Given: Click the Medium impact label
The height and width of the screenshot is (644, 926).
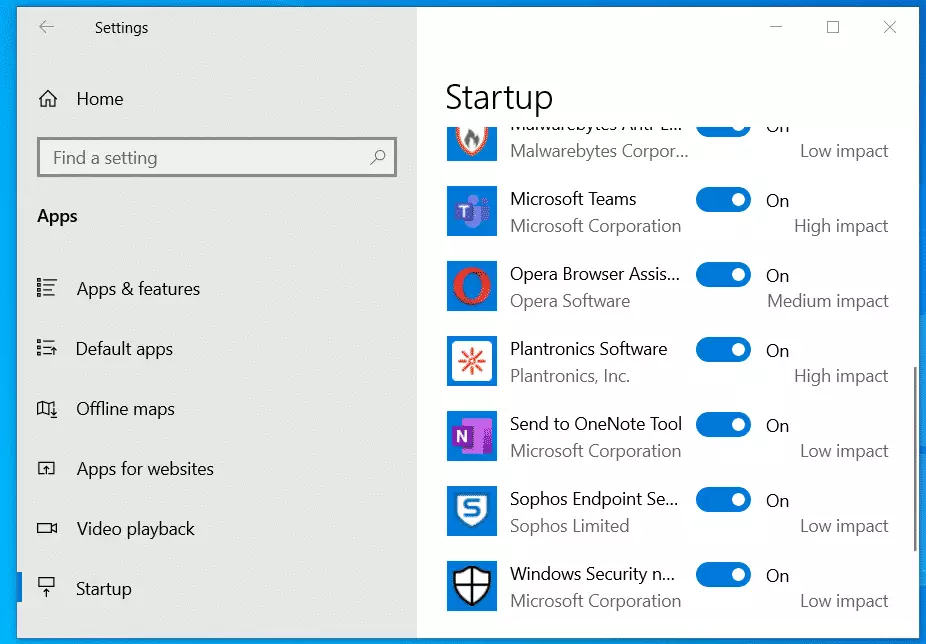Looking at the screenshot, I should 827,301.
